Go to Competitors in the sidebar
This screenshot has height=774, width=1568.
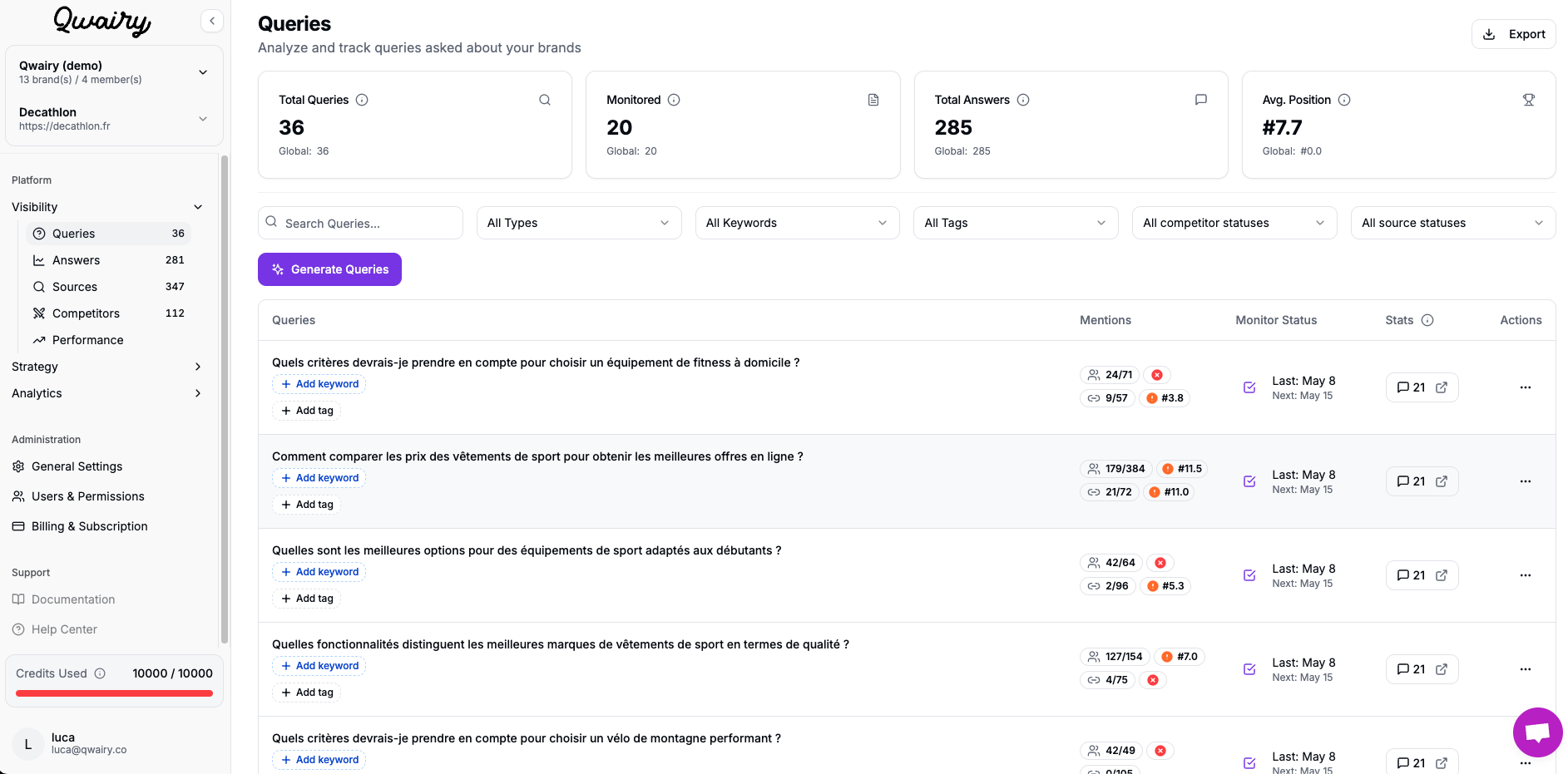(108, 313)
